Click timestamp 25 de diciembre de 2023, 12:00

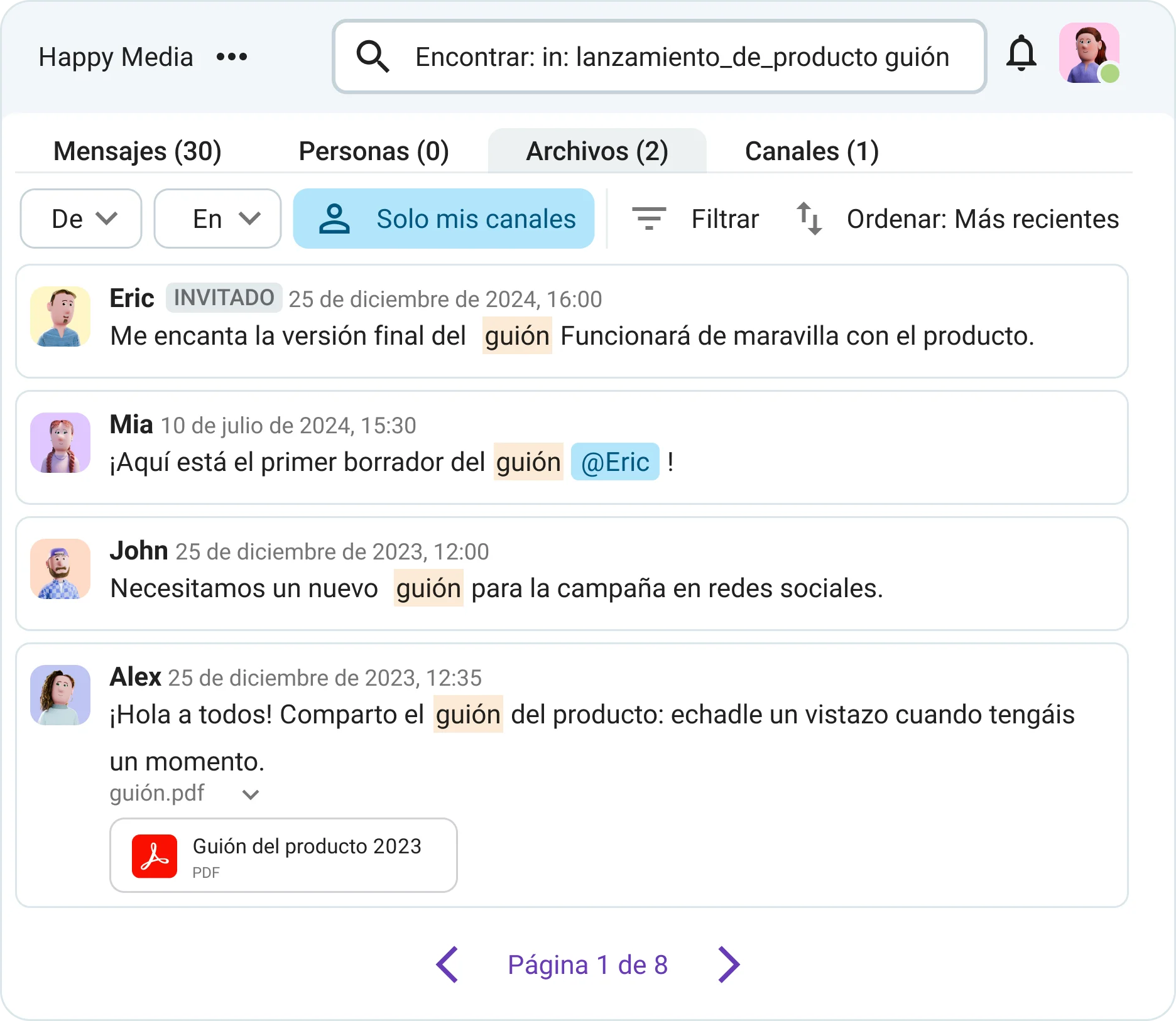click(x=332, y=552)
